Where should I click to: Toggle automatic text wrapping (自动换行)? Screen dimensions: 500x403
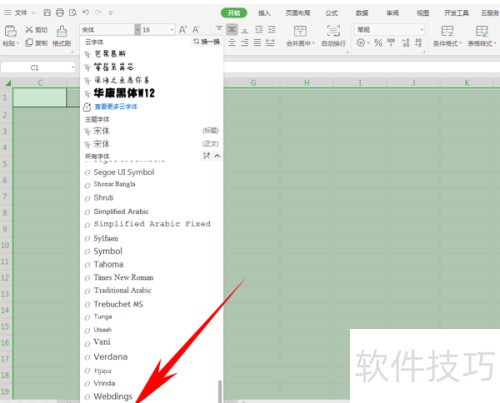[333, 36]
